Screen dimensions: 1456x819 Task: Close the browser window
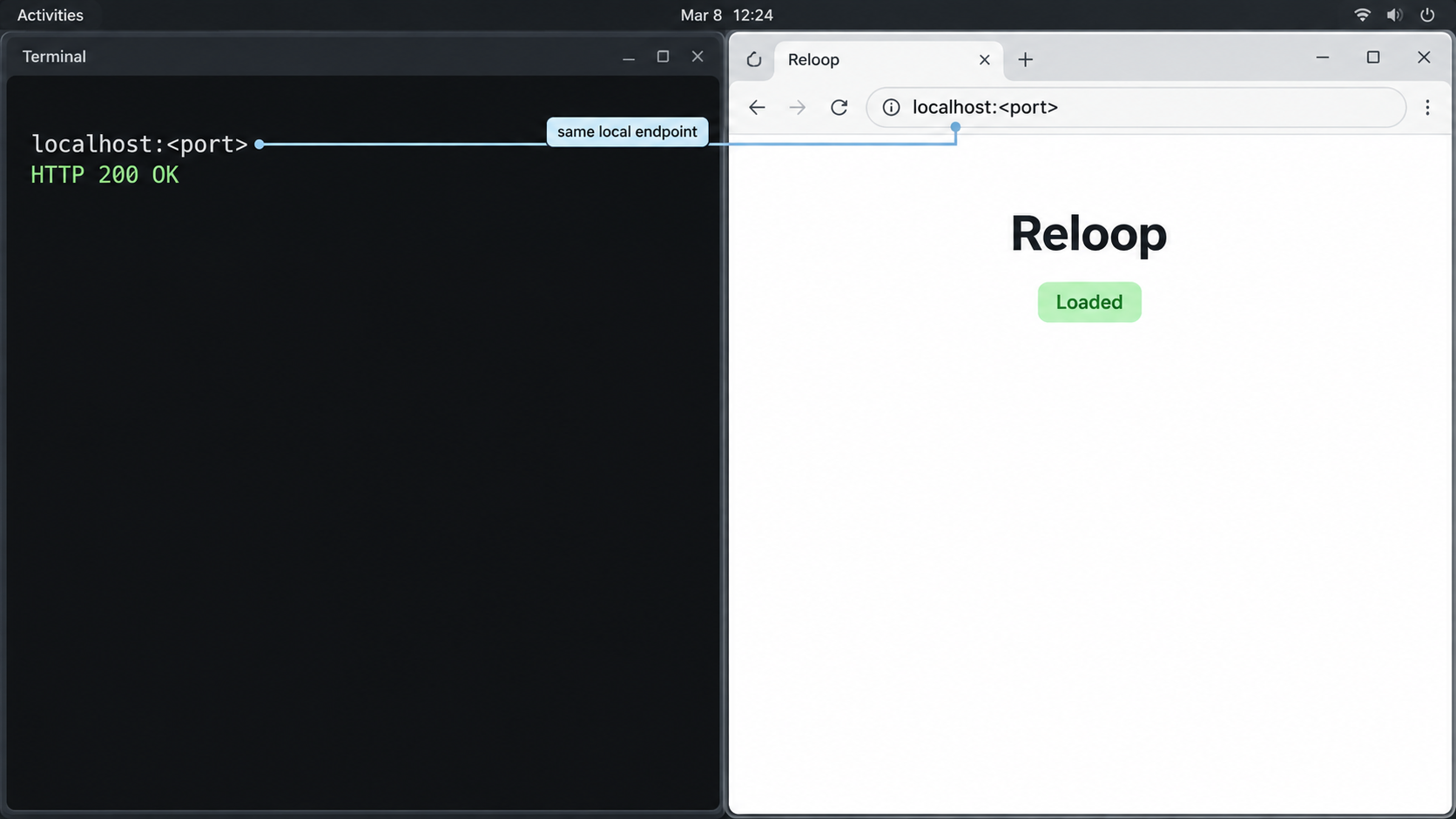1424,57
